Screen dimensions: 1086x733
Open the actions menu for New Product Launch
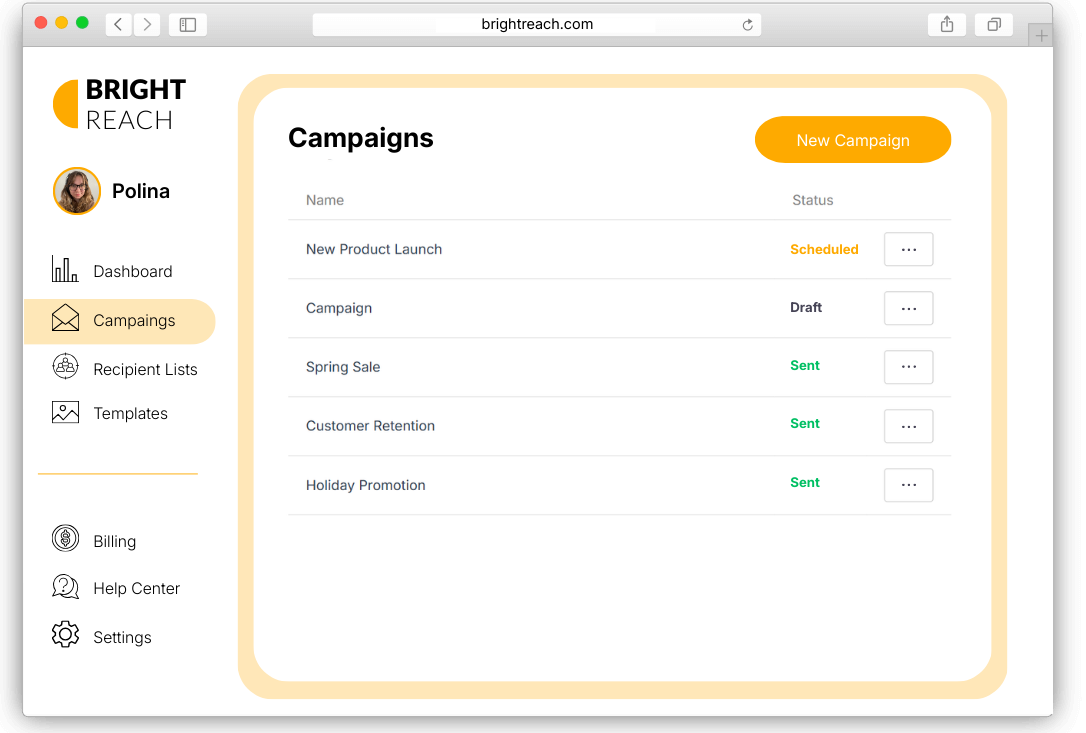click(908, 249)
